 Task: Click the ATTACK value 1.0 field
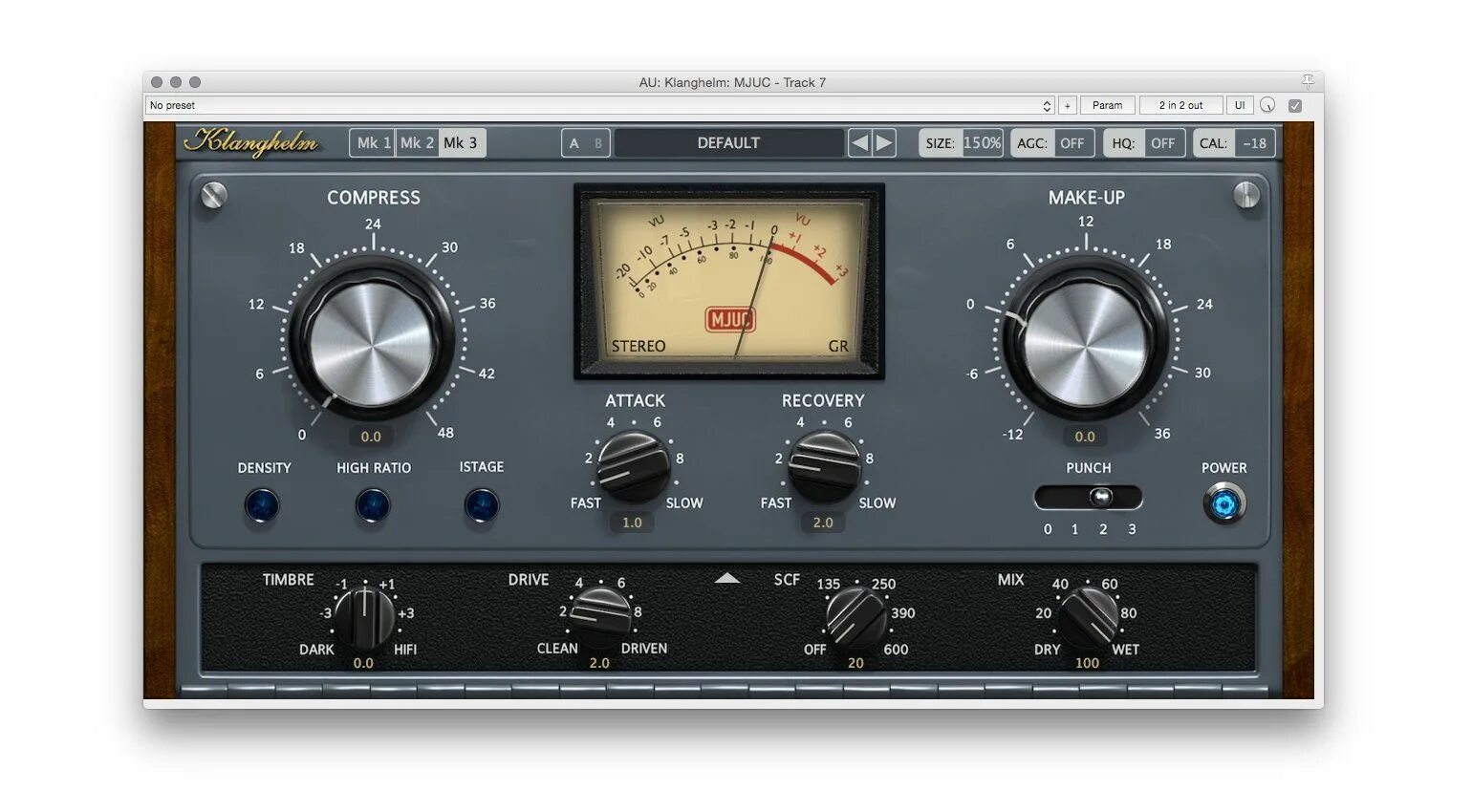pyautogui.click(x=633, y=523)
